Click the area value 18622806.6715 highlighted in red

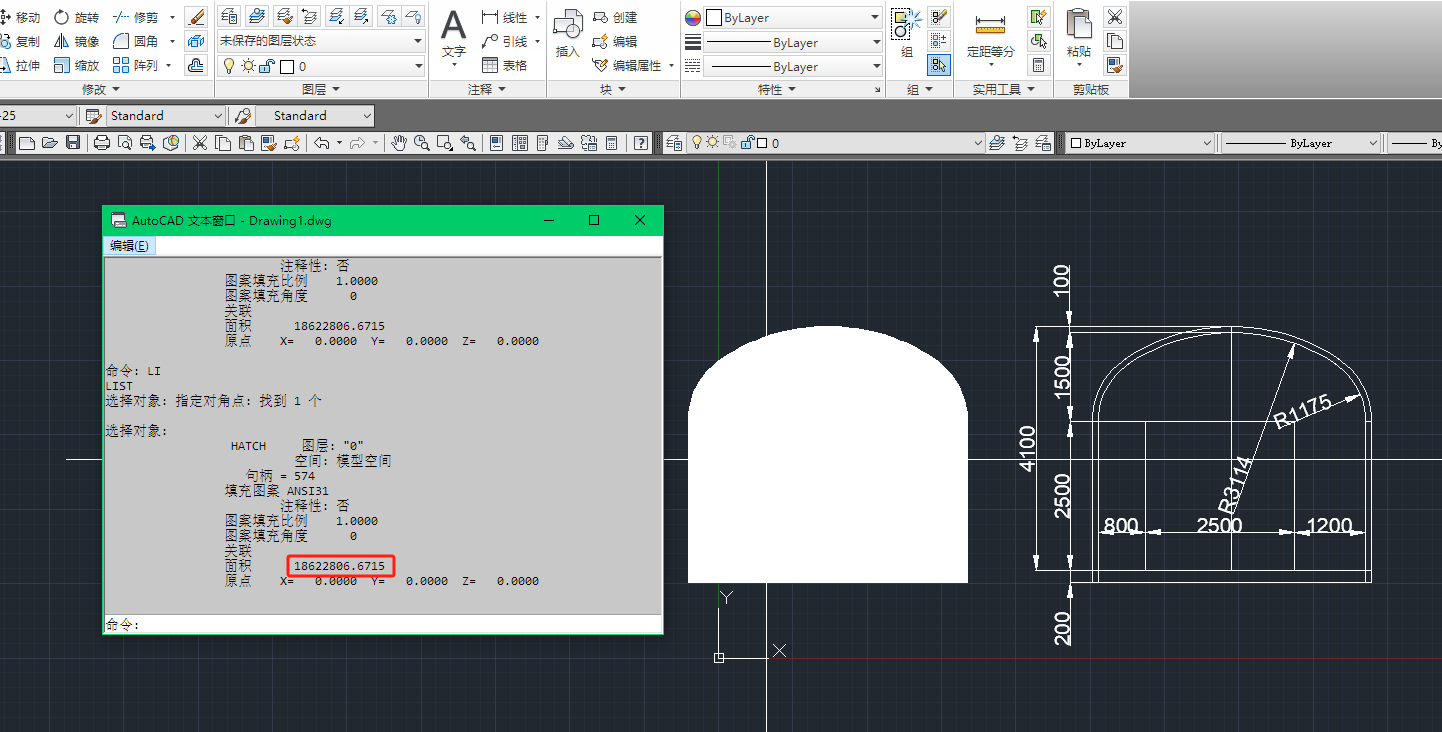[x=339, y=566]
